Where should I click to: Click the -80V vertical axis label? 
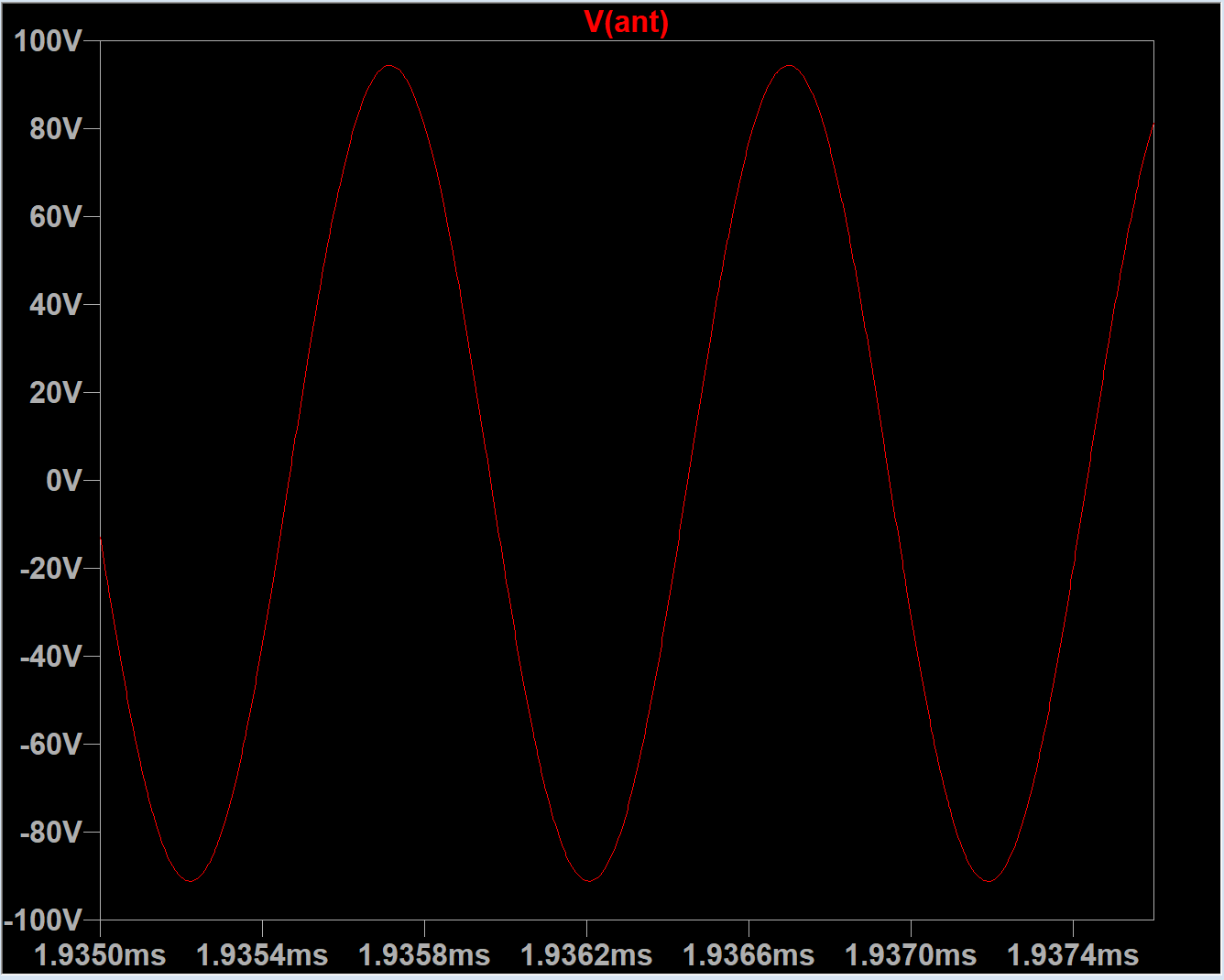(51, 832)
